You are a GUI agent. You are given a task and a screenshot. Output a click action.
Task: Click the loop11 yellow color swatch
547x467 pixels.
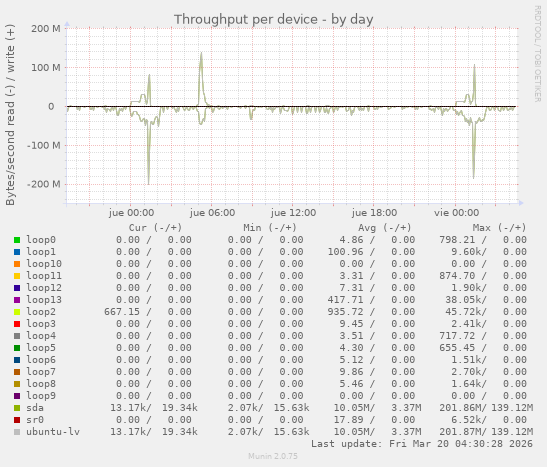click(17, 276)
